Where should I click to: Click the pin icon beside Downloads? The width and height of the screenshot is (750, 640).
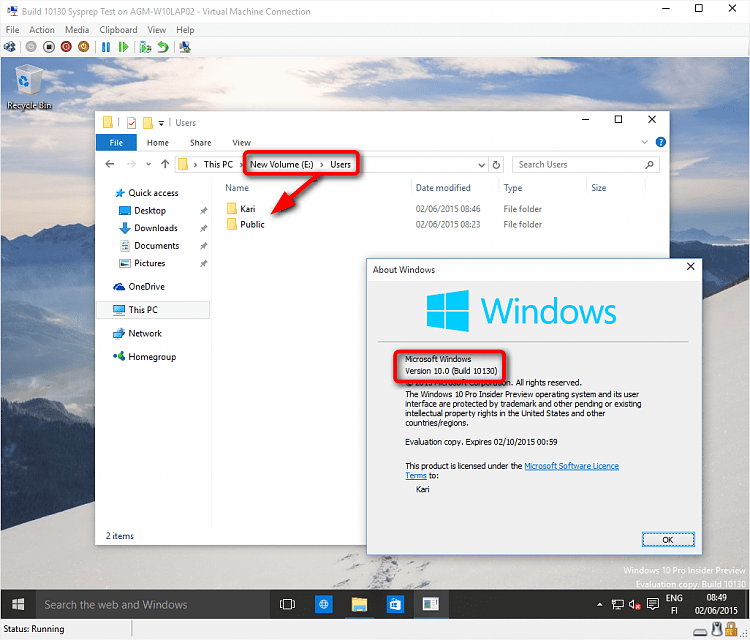[x=204, y=228]
